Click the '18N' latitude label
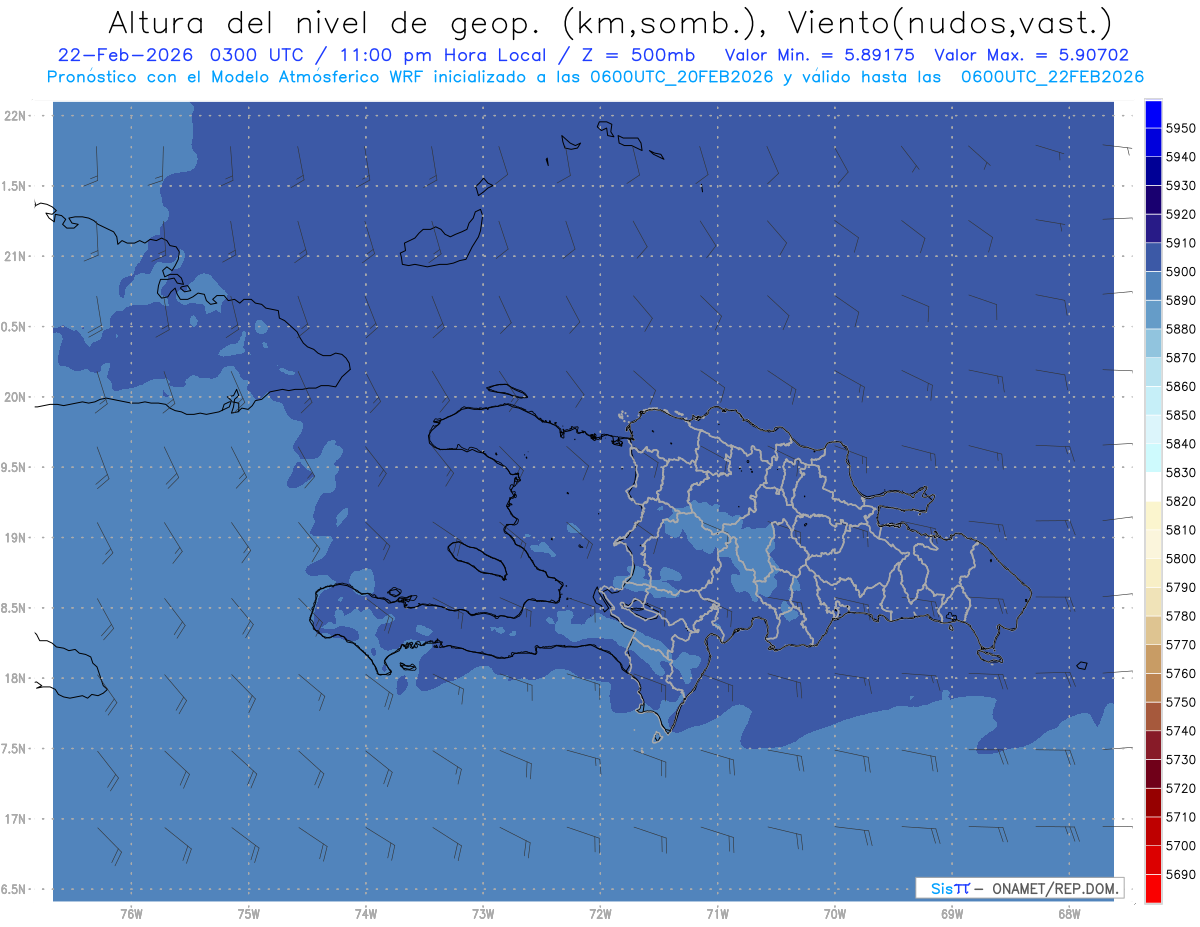The width and height of the screenshot is (1200, 927). tap(14, 678)
